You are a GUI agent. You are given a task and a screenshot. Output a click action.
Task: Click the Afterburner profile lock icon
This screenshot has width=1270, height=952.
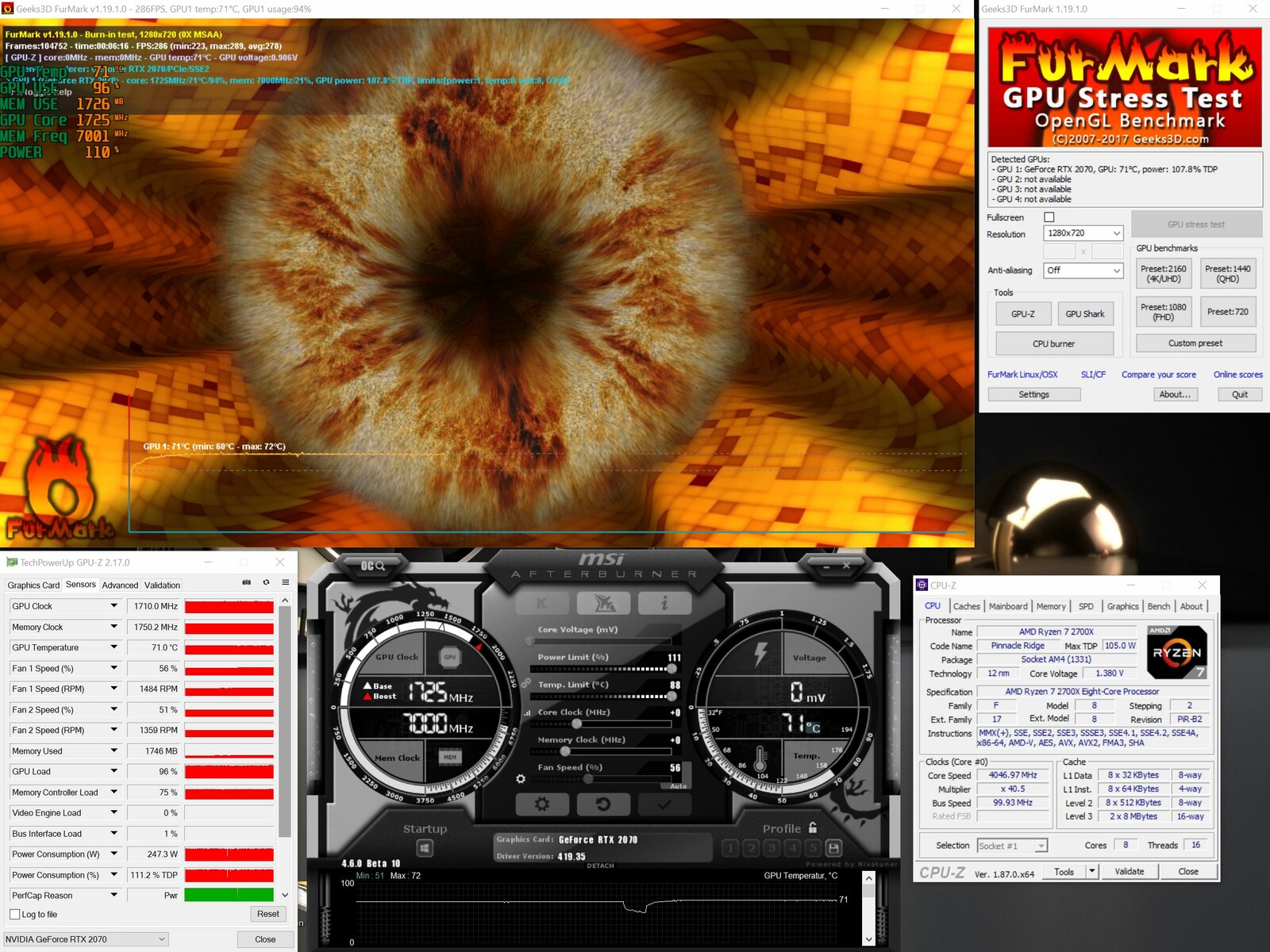tap(813, 827)
